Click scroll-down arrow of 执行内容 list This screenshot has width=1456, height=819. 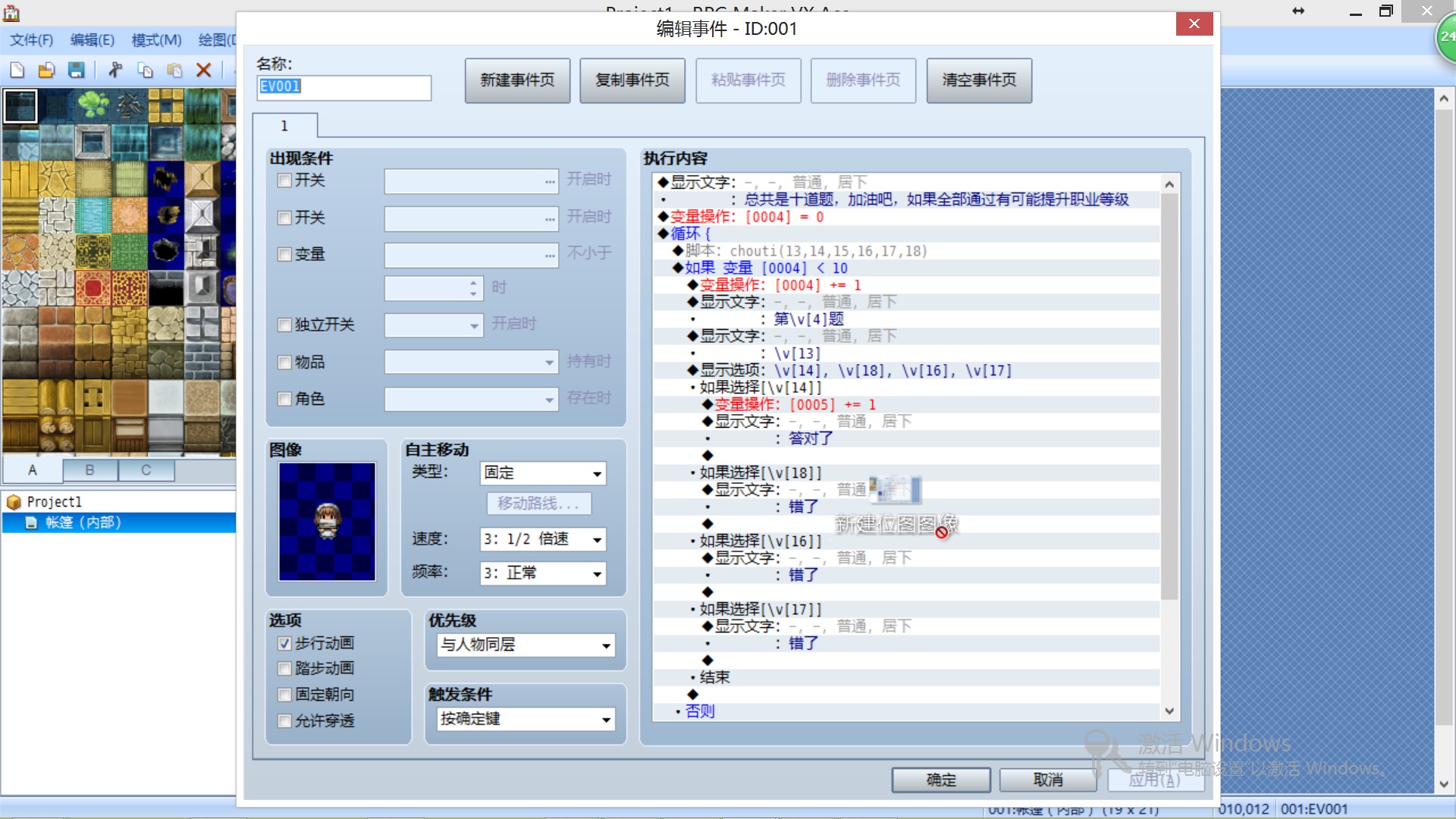click(1169, 711)
